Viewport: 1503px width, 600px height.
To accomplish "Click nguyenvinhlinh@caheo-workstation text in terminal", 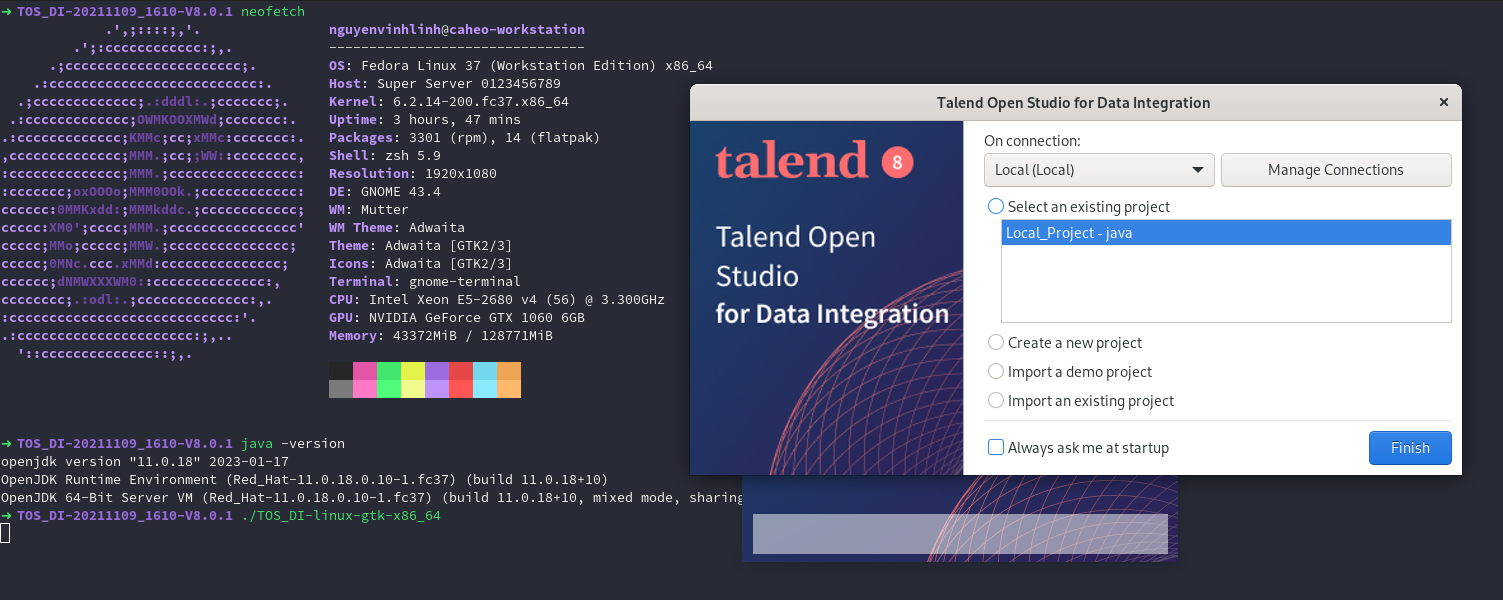I will 457,30.
